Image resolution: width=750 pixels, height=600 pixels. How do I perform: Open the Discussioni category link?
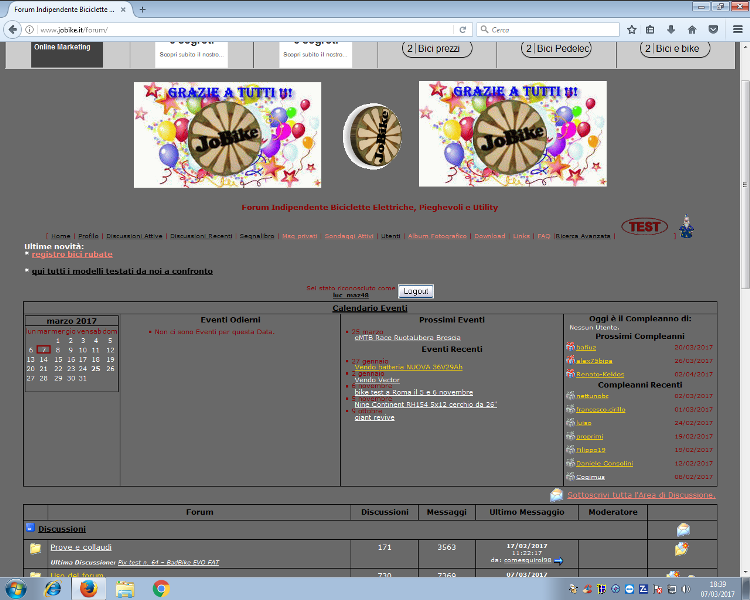(x=62, y=529)
